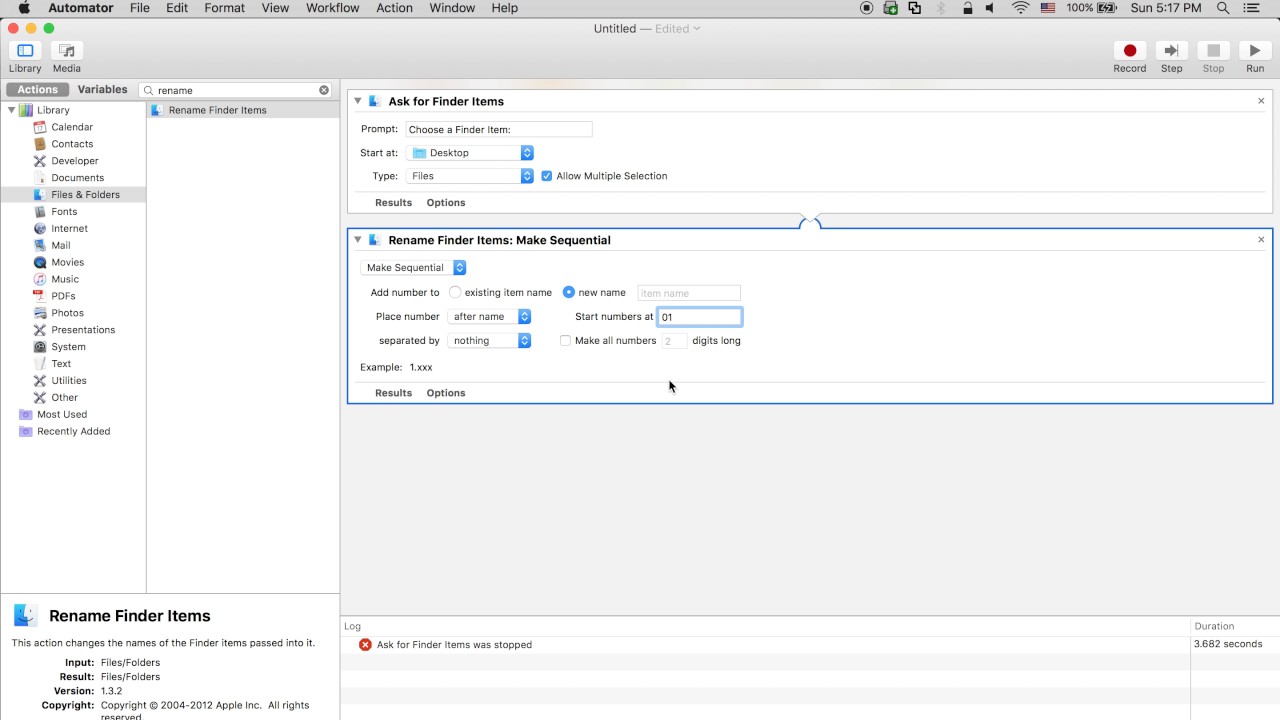Select the PDFs category icon
1280x720 pixels.
40,296
